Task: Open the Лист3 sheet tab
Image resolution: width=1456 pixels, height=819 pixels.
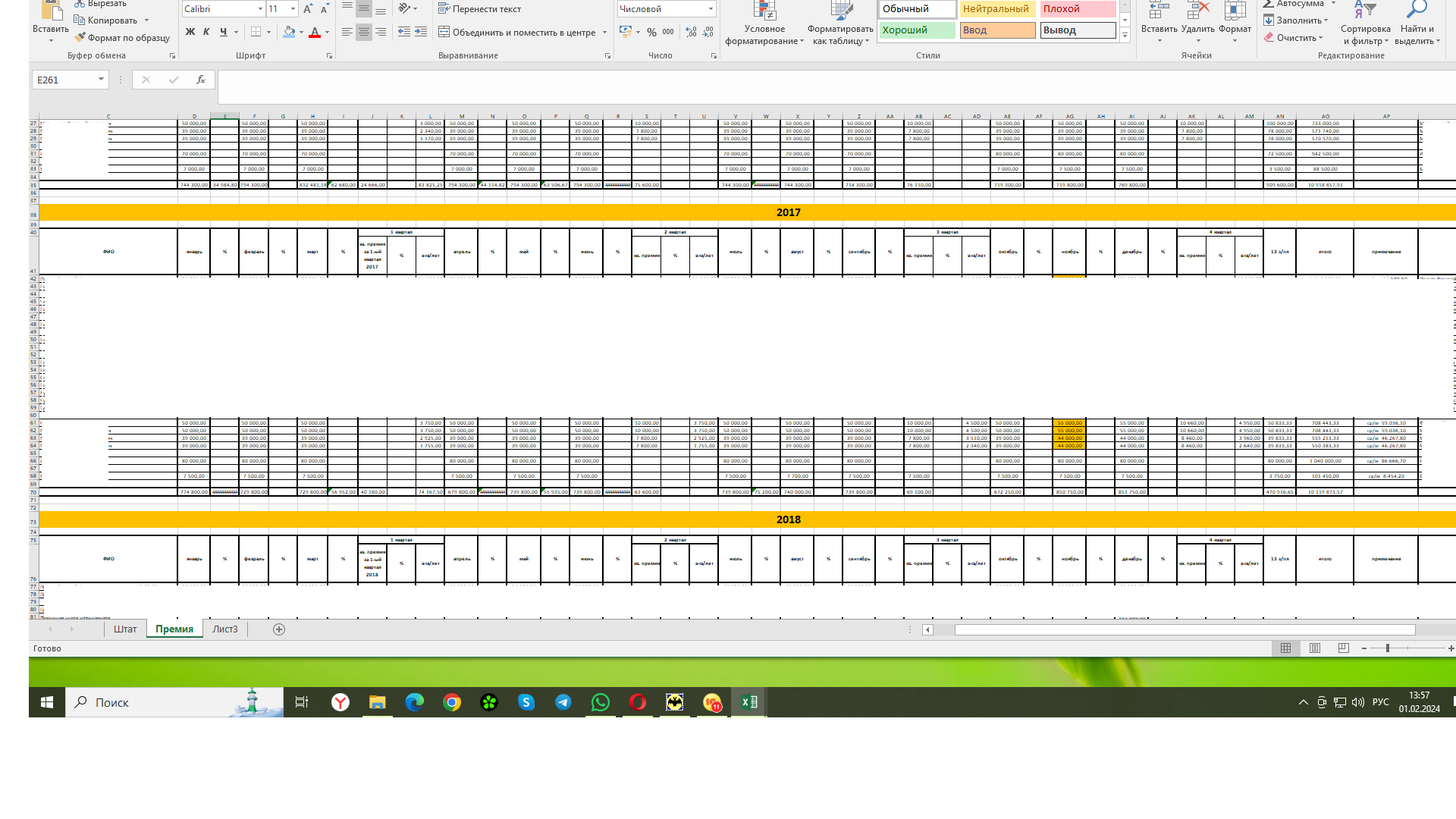Action: [x=224, y=629]
